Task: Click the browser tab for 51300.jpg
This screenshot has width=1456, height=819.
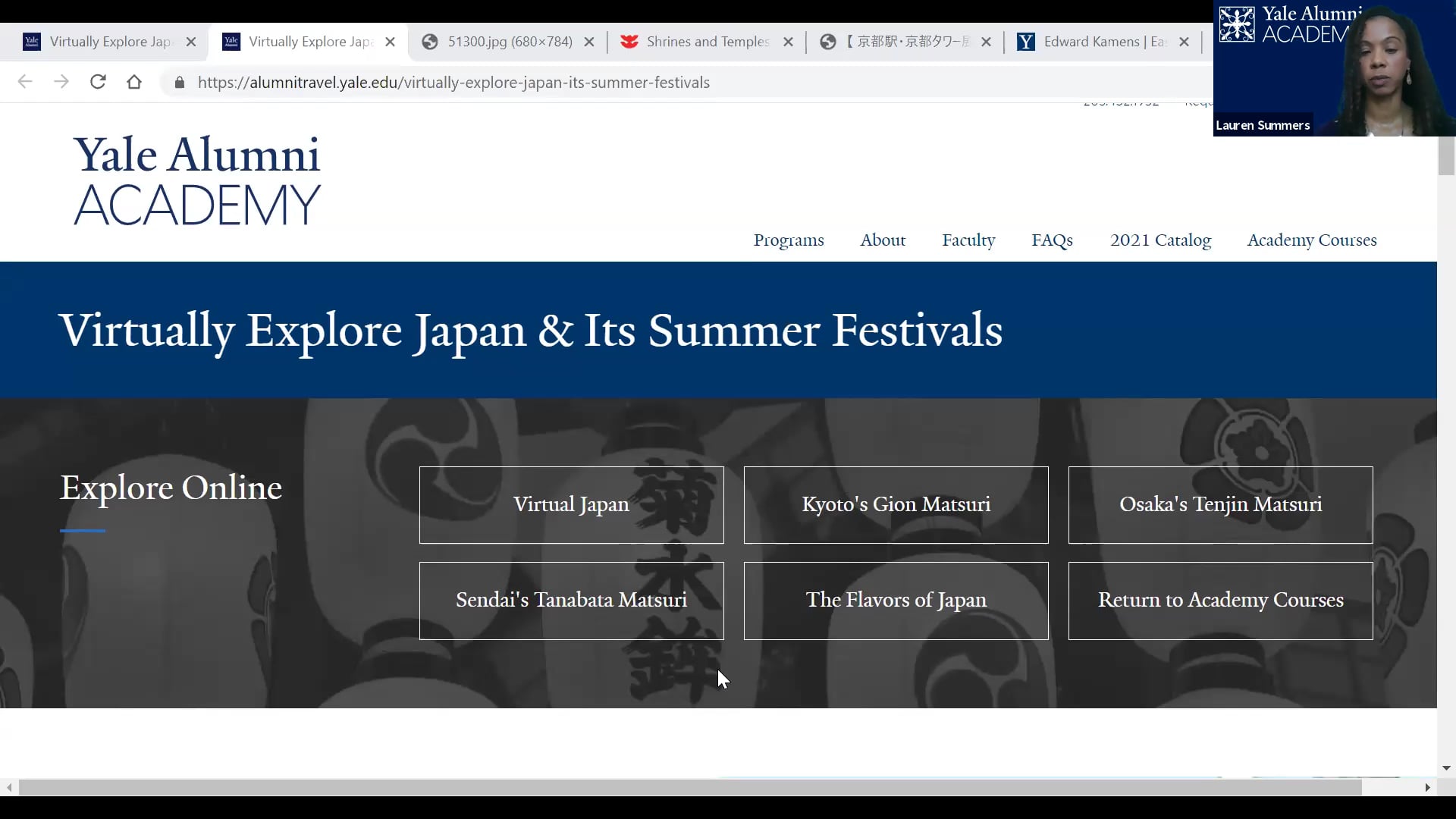Action: (510, 41)
